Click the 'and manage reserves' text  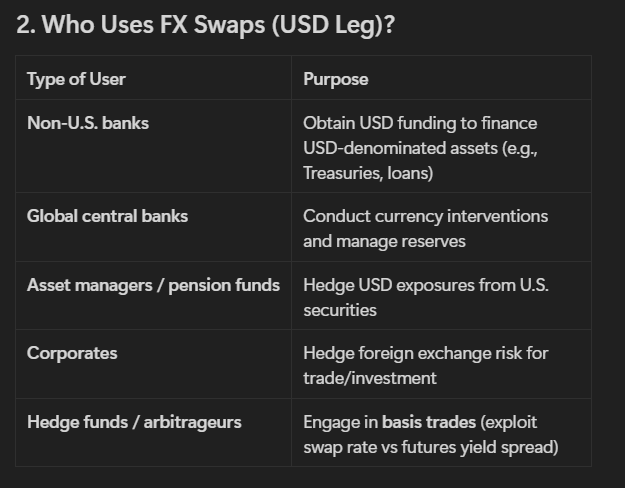coord(384,241)
